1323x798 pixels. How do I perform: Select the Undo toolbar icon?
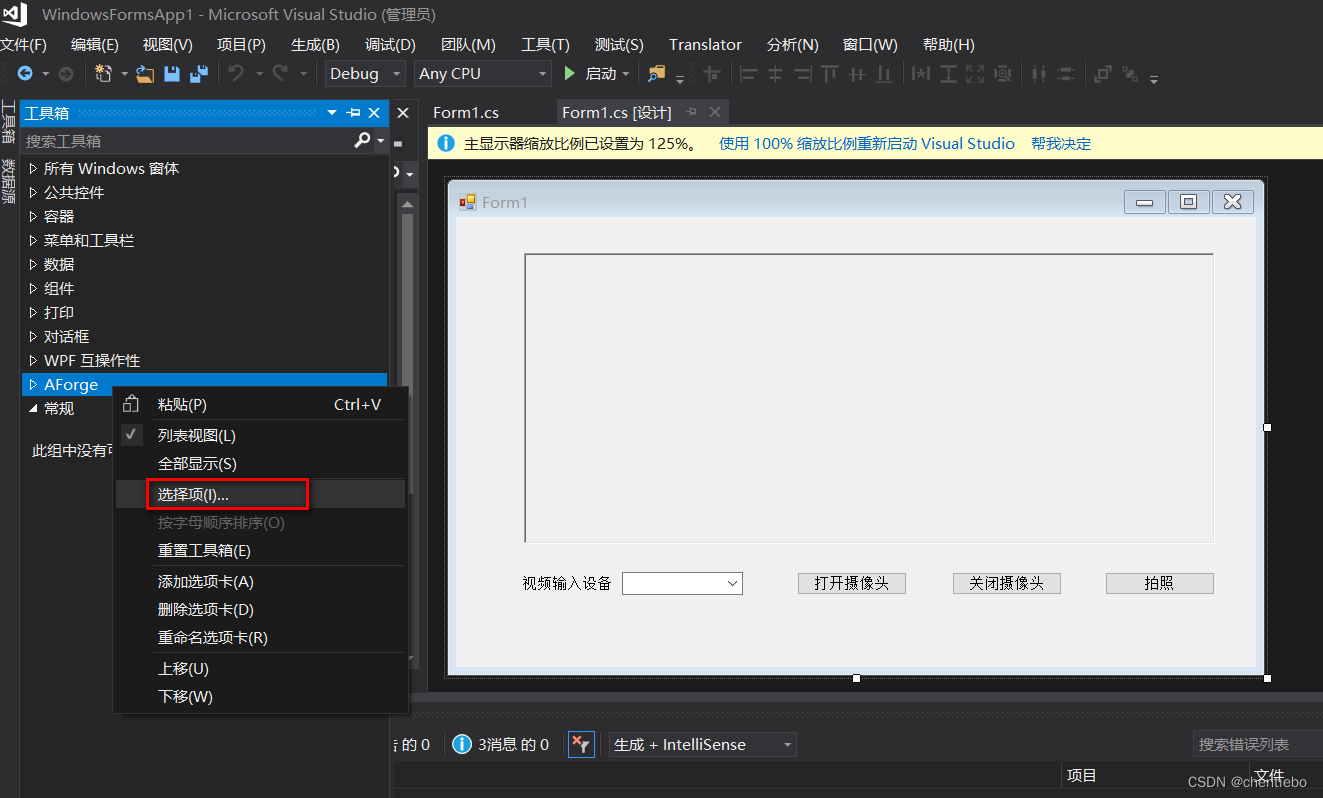click(x=238, y=73)
